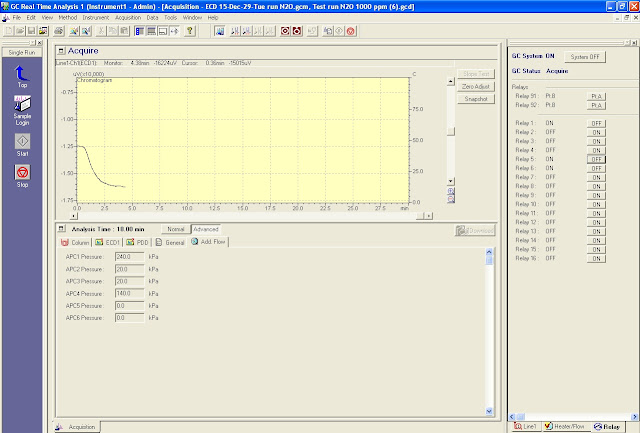Switch Relay 6 OFF
Screen dimensions: 640x433
[x=596, y=168]
